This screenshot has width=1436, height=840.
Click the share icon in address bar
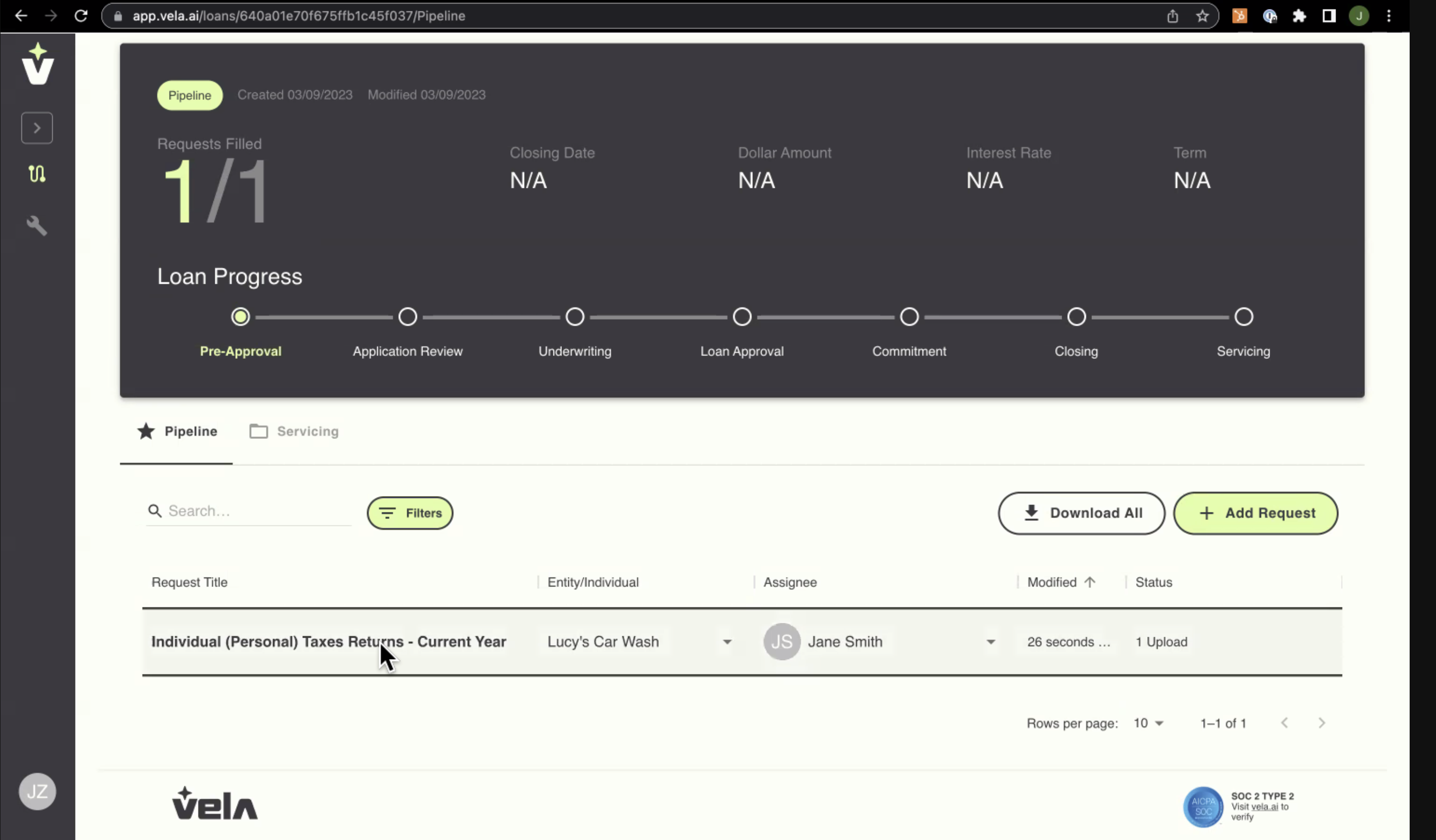[1172, 16]
